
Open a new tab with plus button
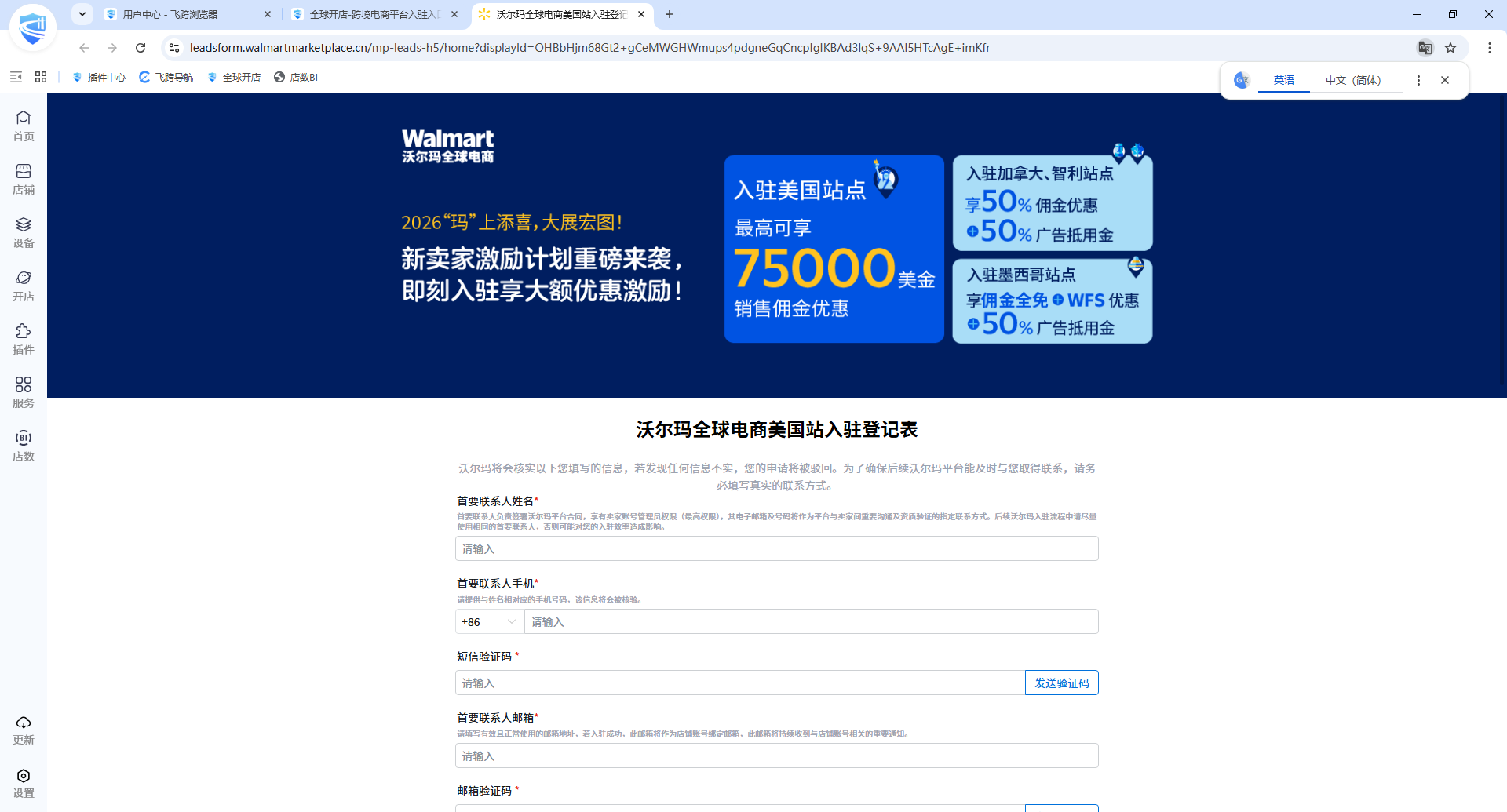point(670,14)
